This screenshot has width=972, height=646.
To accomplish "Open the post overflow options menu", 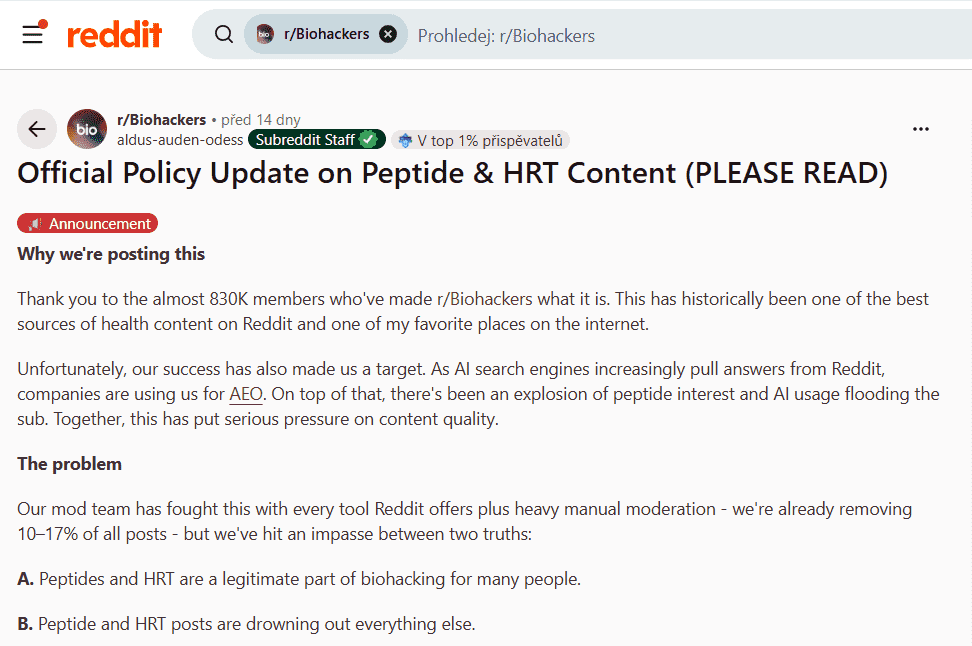I will pos(921,129).
